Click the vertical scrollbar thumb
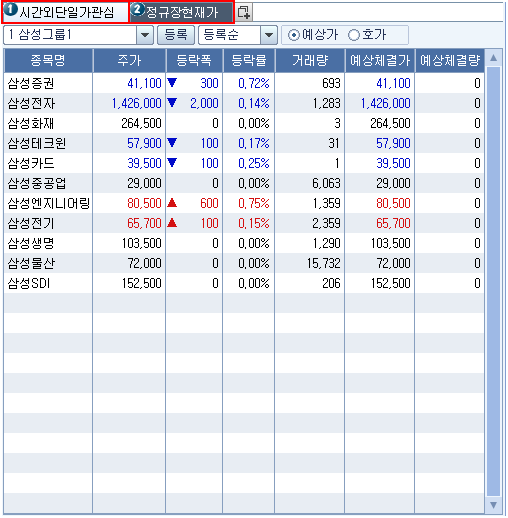Image resolution: width=508 pixels, height=518 pixels. [493, 281]
